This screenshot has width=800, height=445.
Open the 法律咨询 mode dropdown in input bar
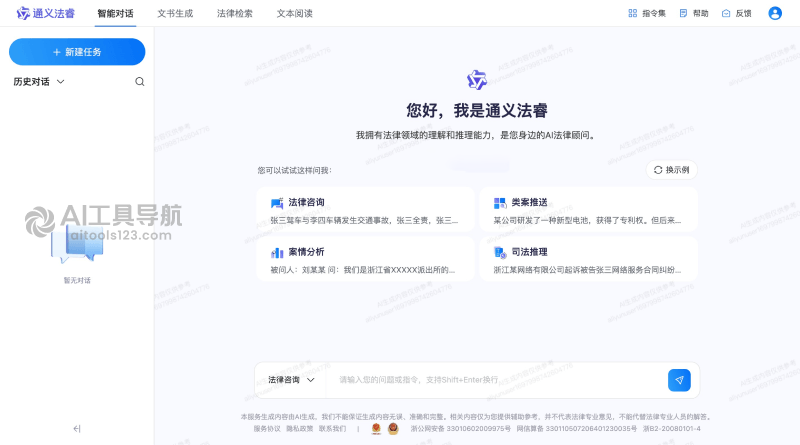(291, 380)
